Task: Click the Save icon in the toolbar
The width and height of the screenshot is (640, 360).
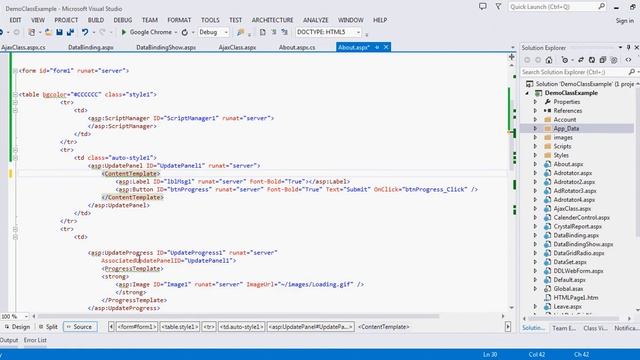Action: tap(60, 32)
